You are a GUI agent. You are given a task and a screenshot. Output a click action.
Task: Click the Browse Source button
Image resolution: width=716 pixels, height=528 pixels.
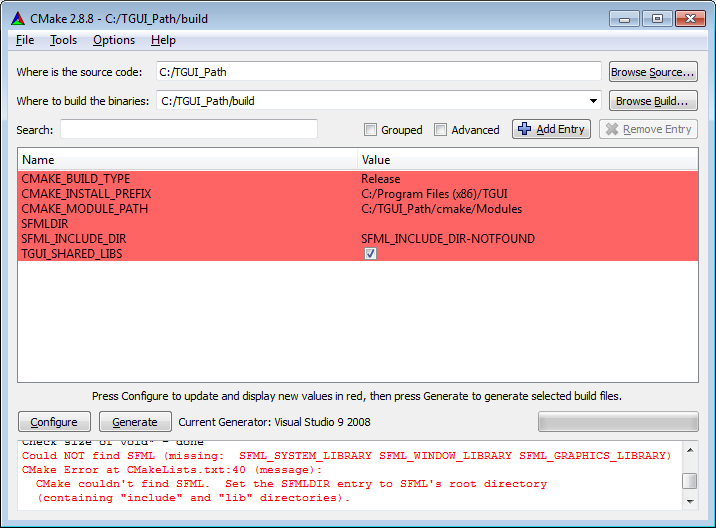[x=653, y=72]
